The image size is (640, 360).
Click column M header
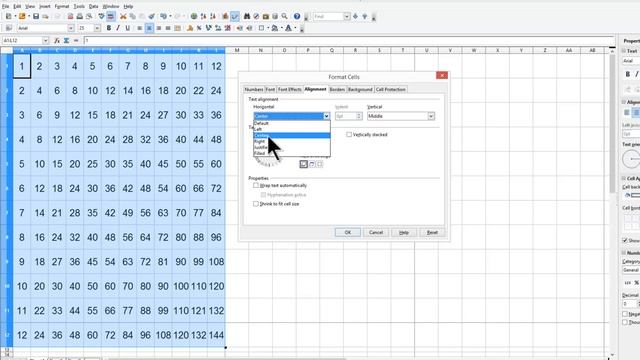(237, 50)
